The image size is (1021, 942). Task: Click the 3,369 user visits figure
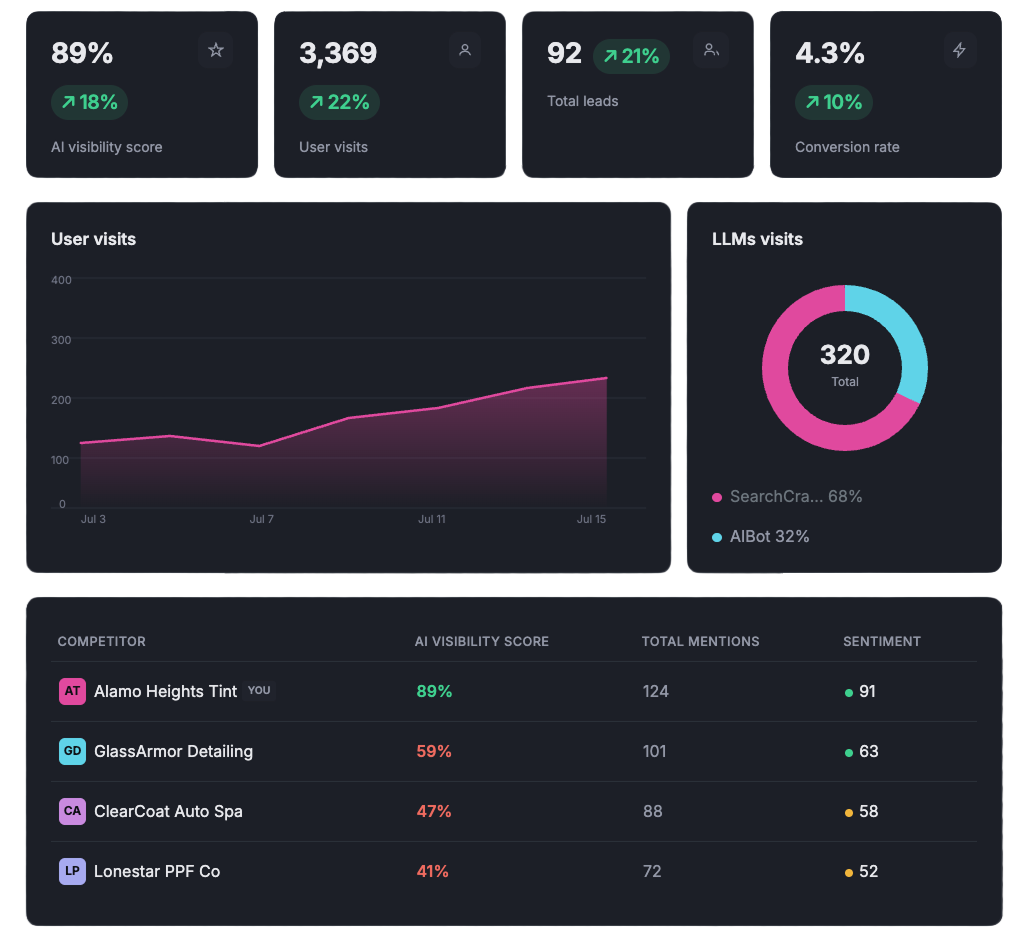[338, 53]
